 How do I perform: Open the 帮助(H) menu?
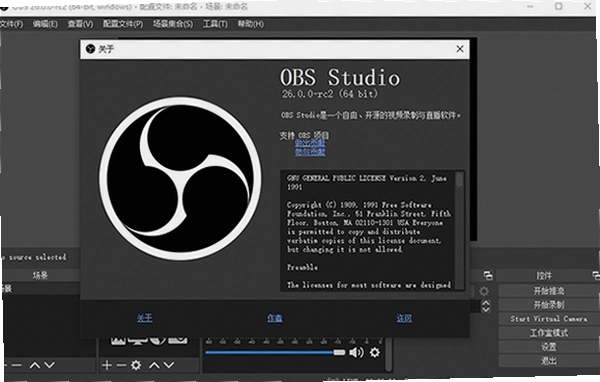251,24
